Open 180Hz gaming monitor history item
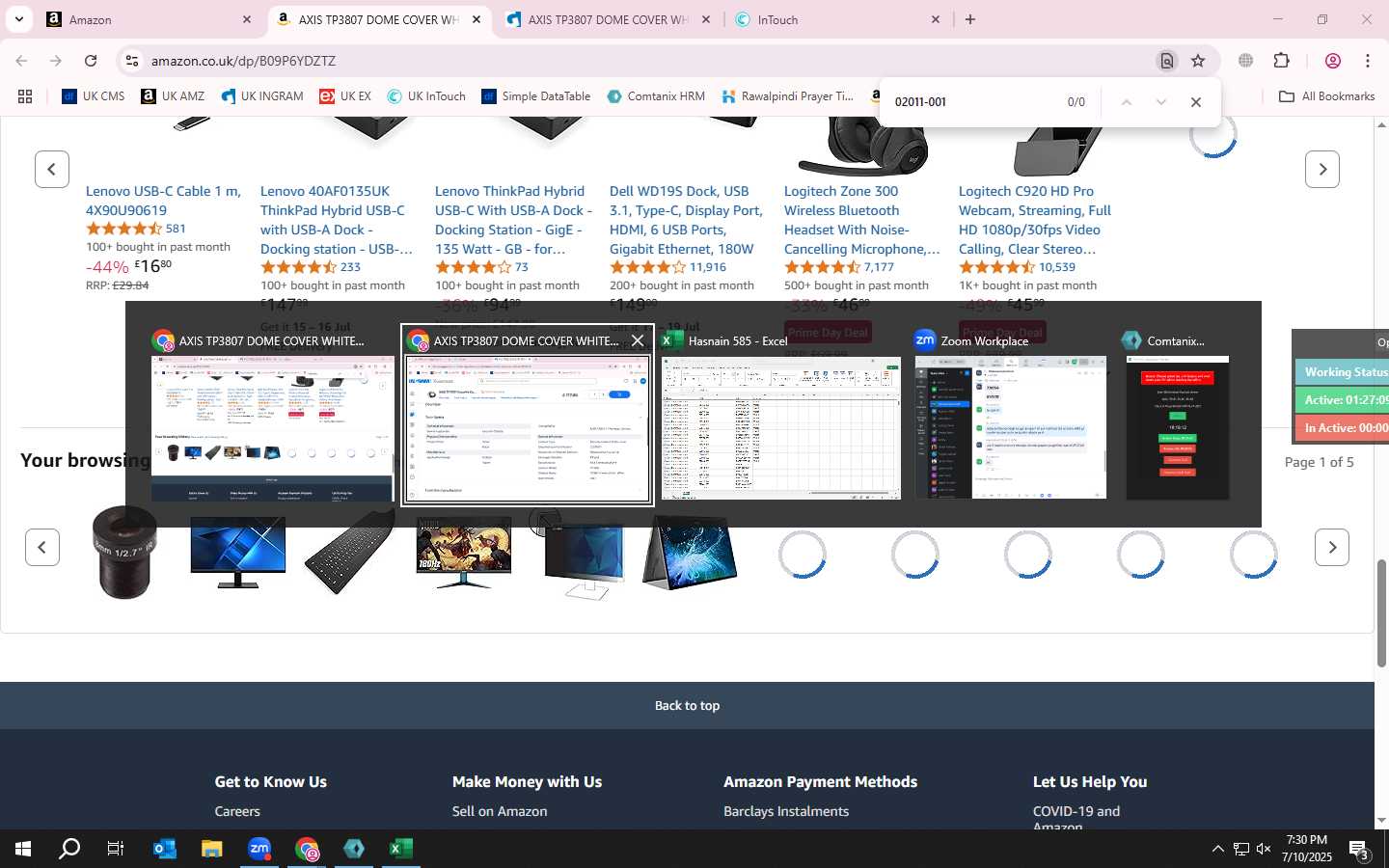The height and width of the screenshot is (868, 1389). [x=464, y=553]
